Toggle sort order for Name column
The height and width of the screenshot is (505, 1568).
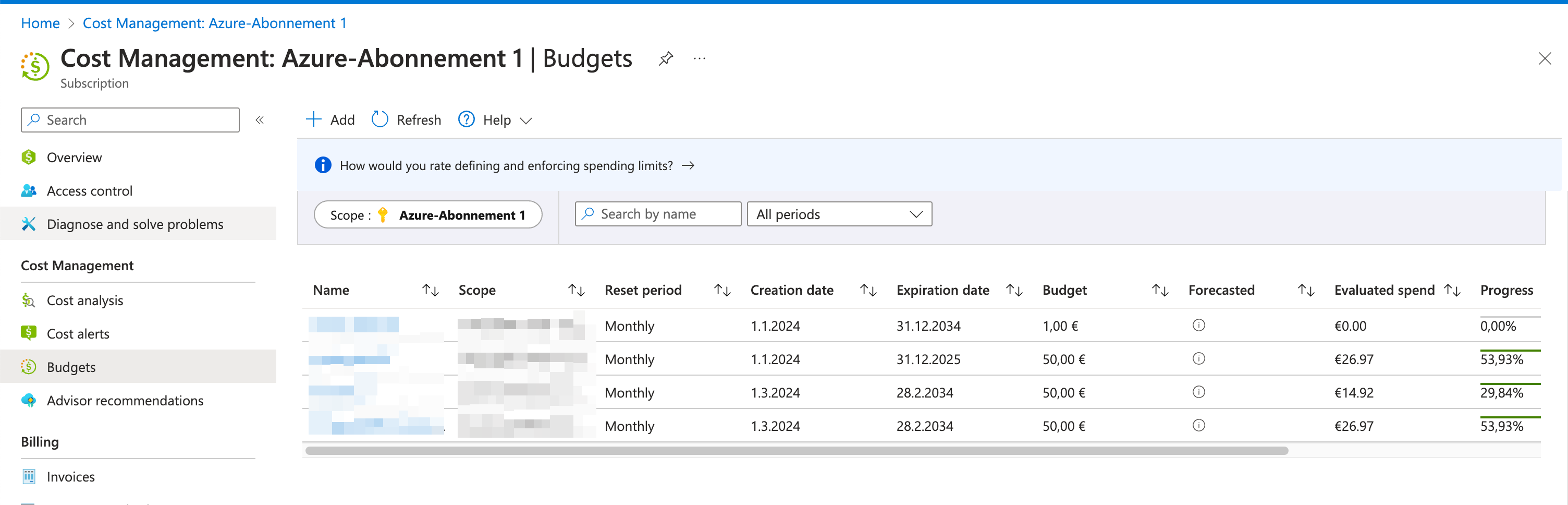point(431,290)
